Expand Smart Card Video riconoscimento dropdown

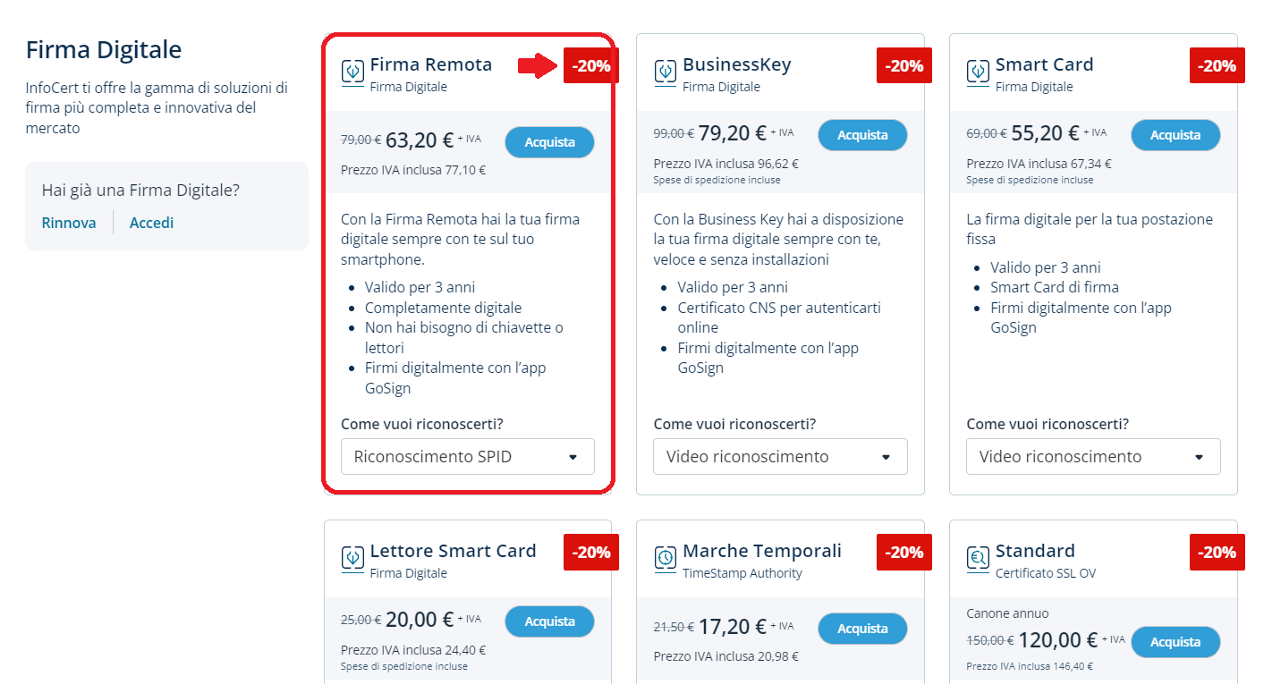1093,456
